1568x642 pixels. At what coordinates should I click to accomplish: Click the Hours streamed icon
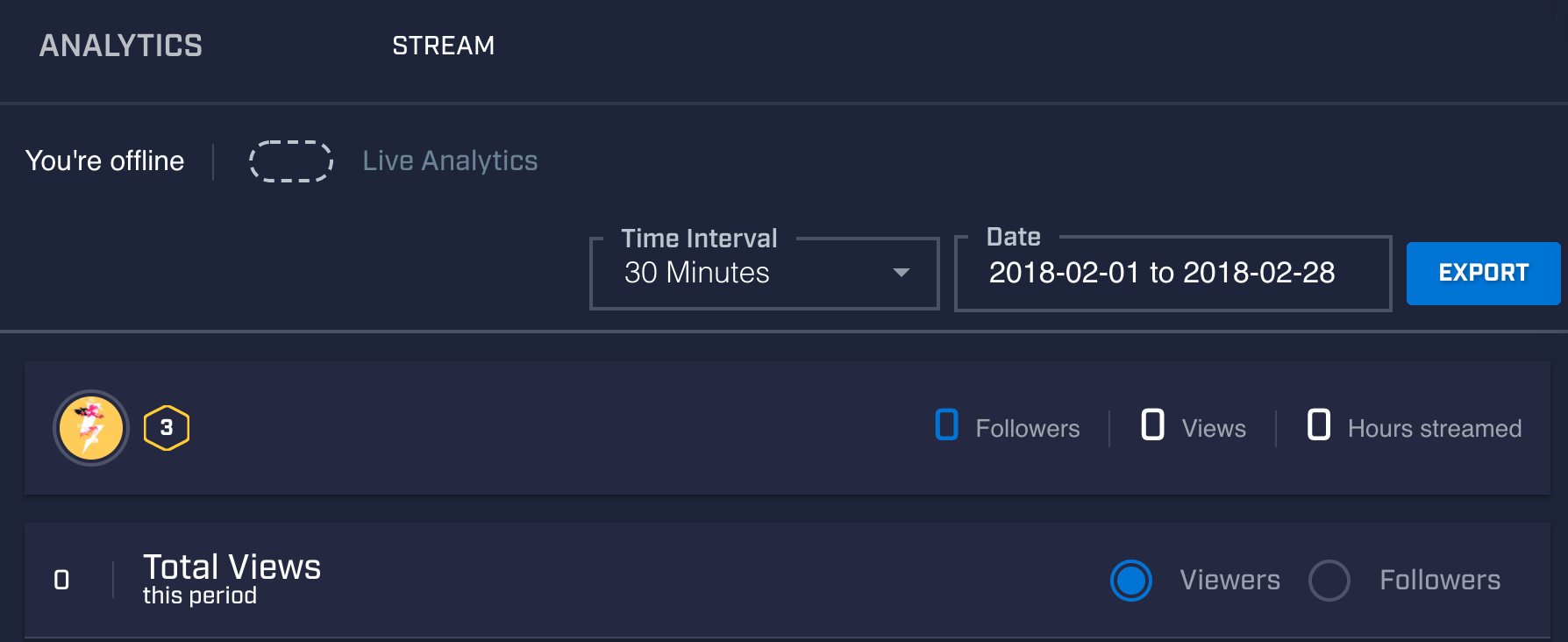pyautogui.click(x=1317, y=427)
